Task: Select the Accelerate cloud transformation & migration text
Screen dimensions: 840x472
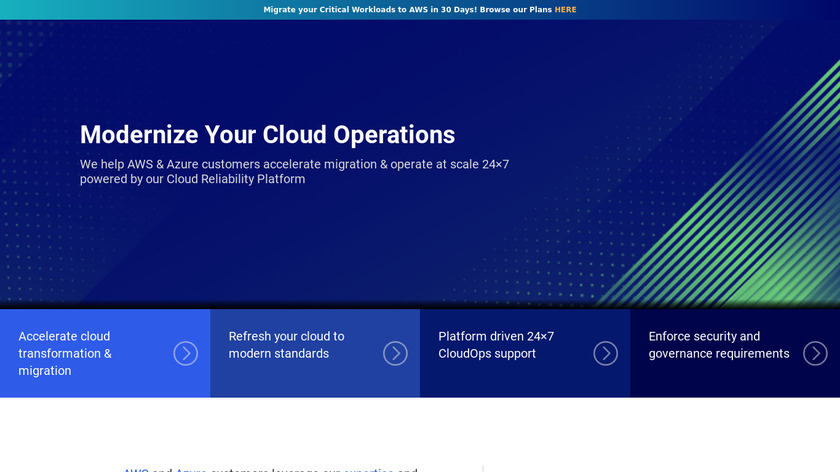Action: (x=65, y=353)
